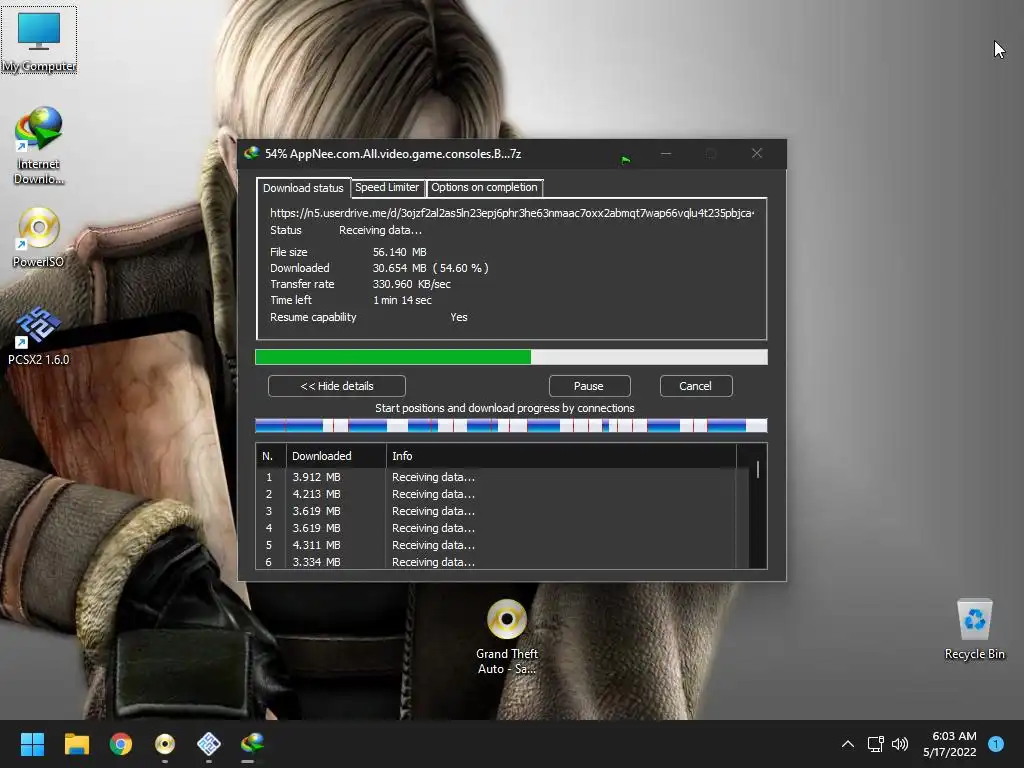Open Internet Download Manager desktop shortcut
The image size is (1024, 768).
click(39, 146)
